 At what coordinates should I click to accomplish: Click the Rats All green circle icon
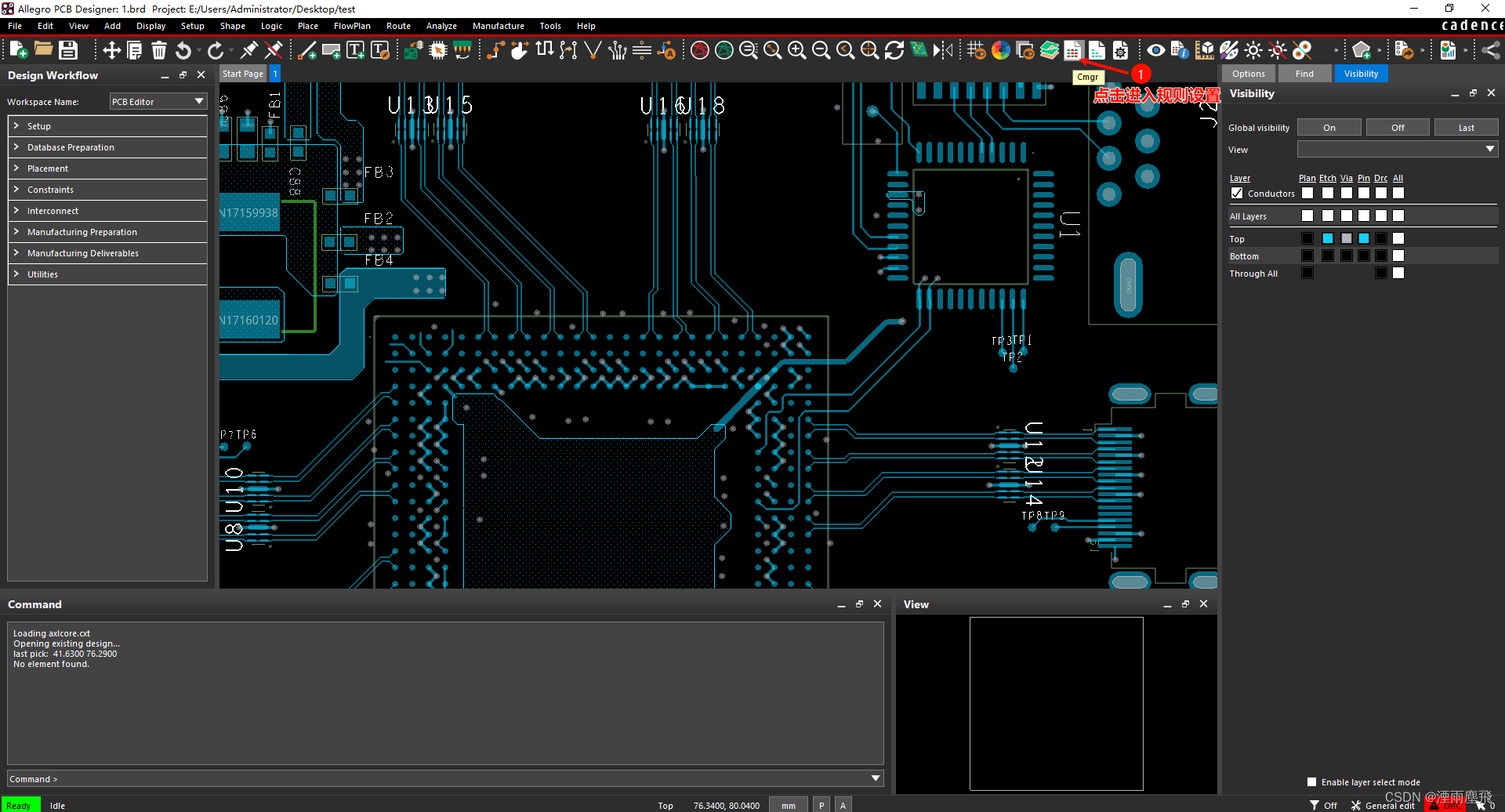(x=724, y=50)
